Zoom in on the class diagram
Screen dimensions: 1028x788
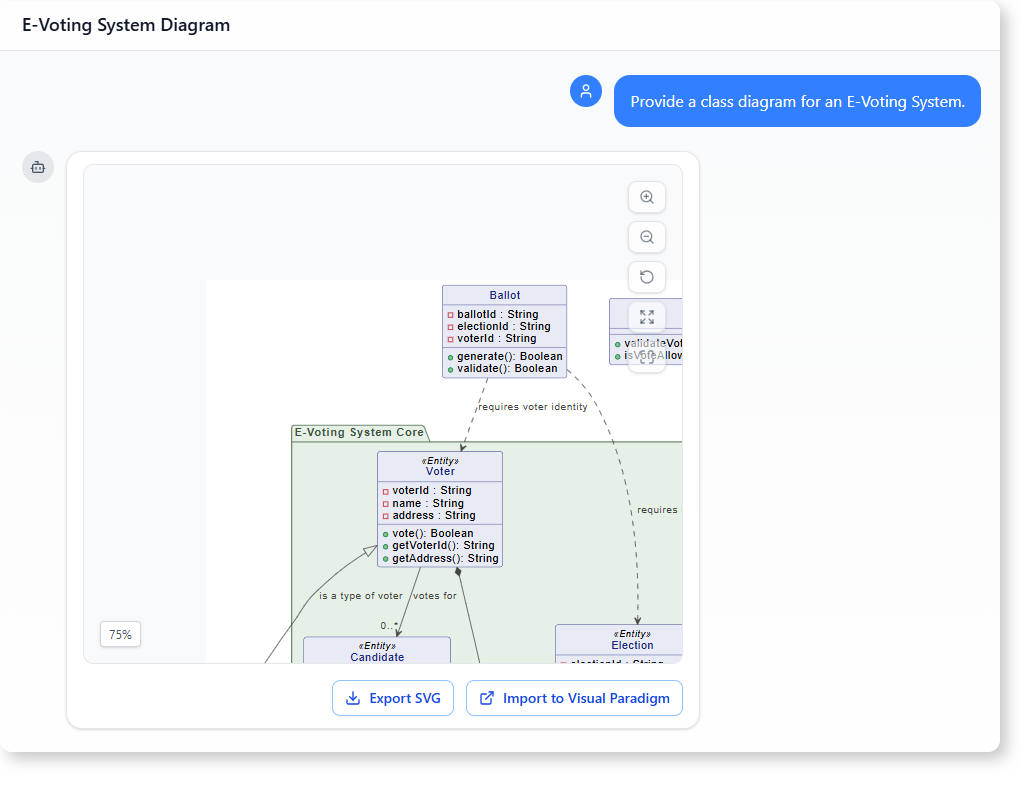coord(647,198)
